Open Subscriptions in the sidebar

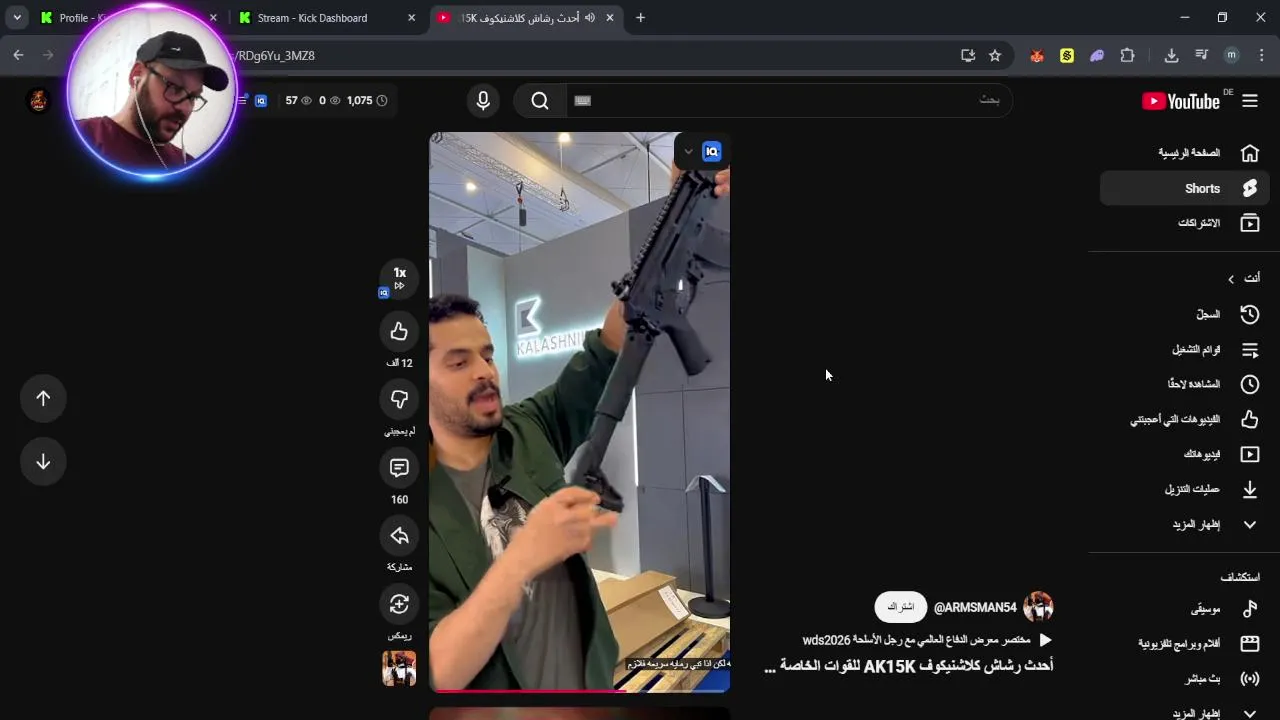pyautogui.click(x=1185, y=223)
